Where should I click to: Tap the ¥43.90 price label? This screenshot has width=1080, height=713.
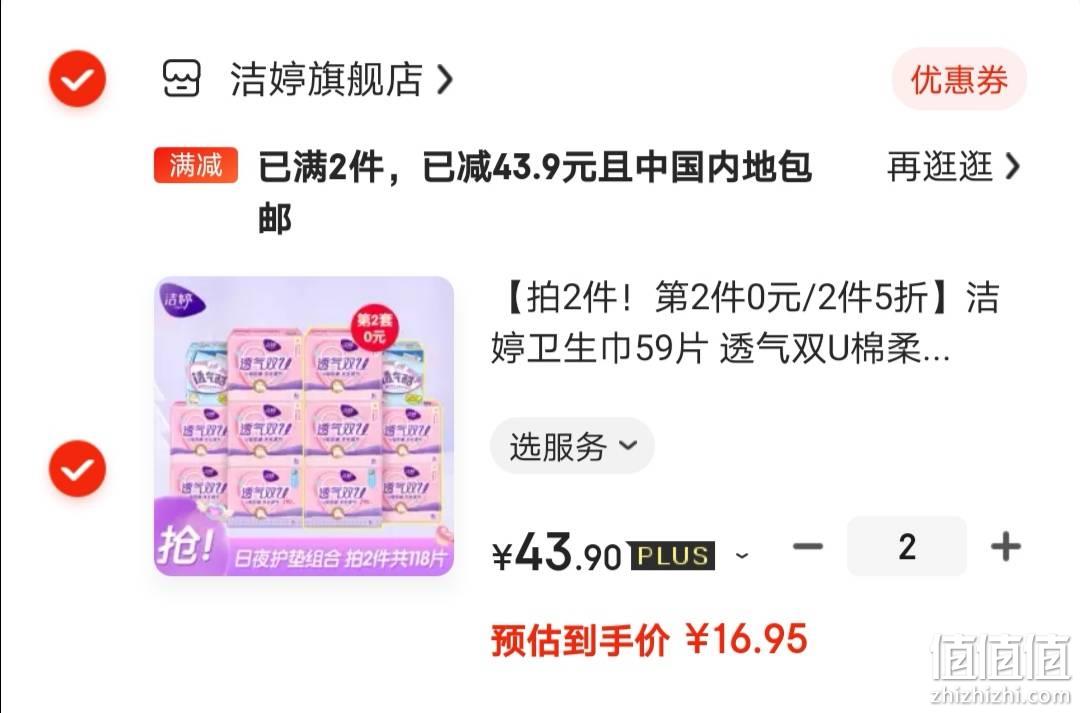(557, 552)
